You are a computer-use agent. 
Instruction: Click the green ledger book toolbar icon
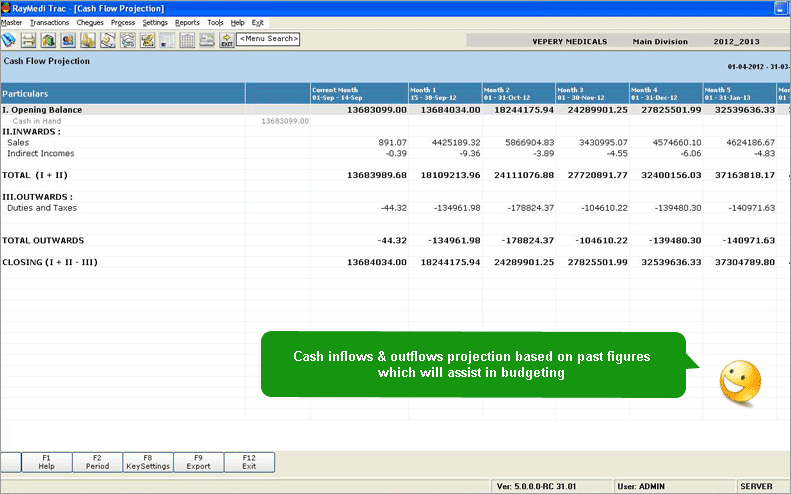coord(48,40)
